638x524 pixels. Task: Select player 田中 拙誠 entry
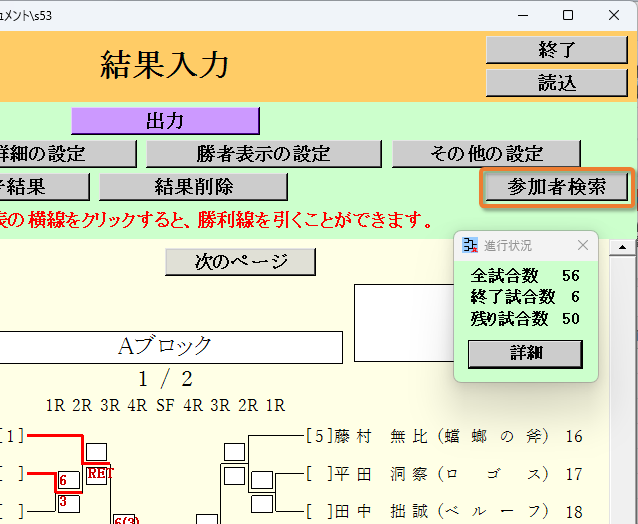pyautogui.click(x=441, y=511)
